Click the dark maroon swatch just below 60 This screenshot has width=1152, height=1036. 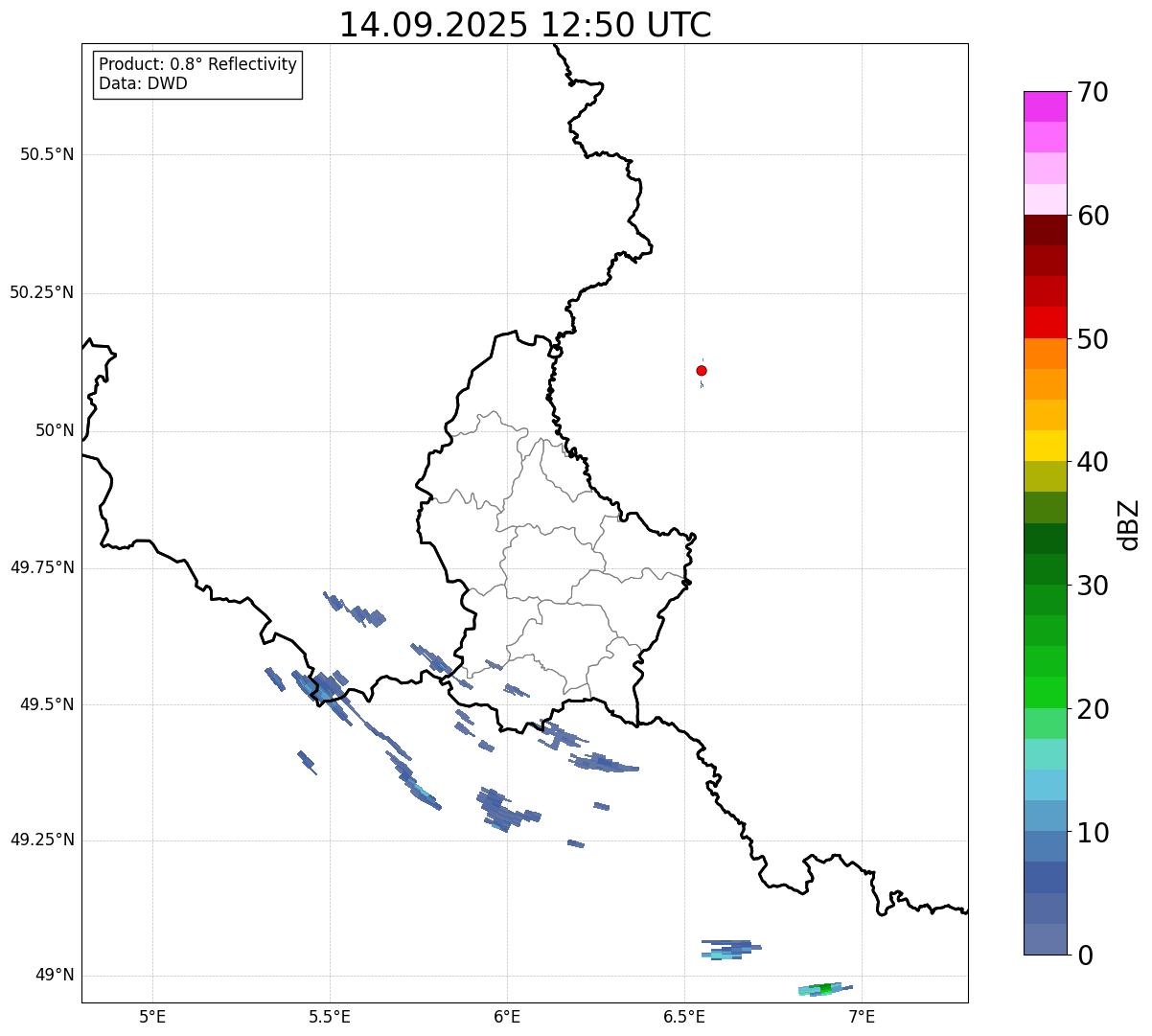click(x=1045, y=230)
